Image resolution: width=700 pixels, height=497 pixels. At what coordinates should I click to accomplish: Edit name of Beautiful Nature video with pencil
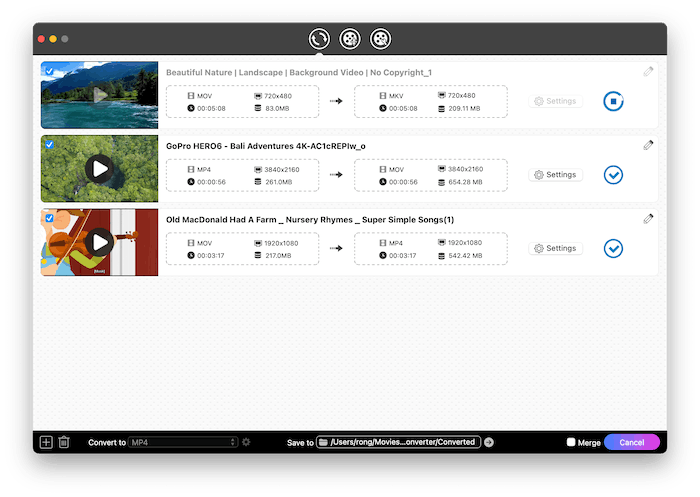tap(648, 71)
